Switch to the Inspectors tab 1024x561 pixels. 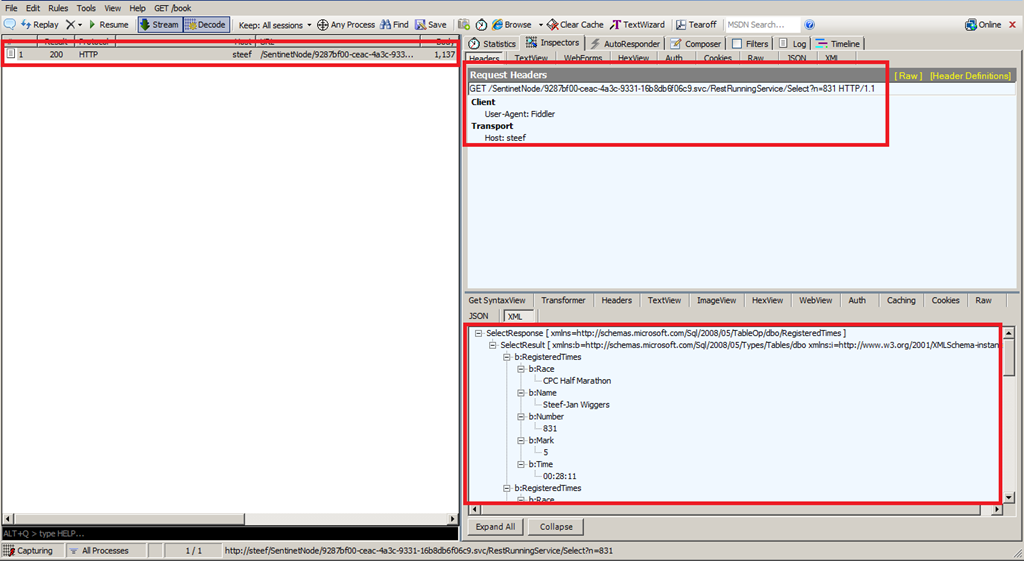(552, 42)
